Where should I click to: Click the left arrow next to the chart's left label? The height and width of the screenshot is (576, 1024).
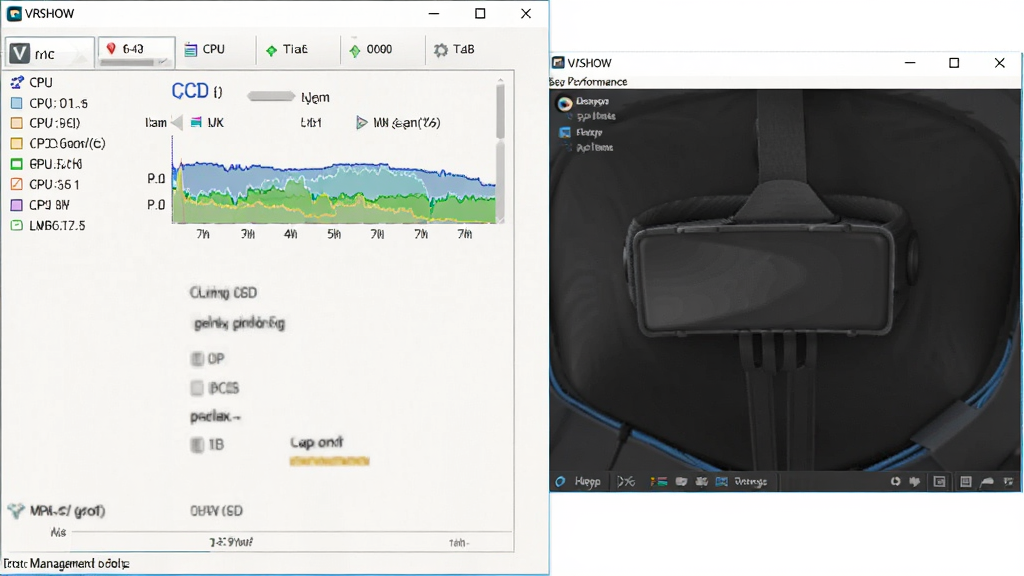pos(176,122)
